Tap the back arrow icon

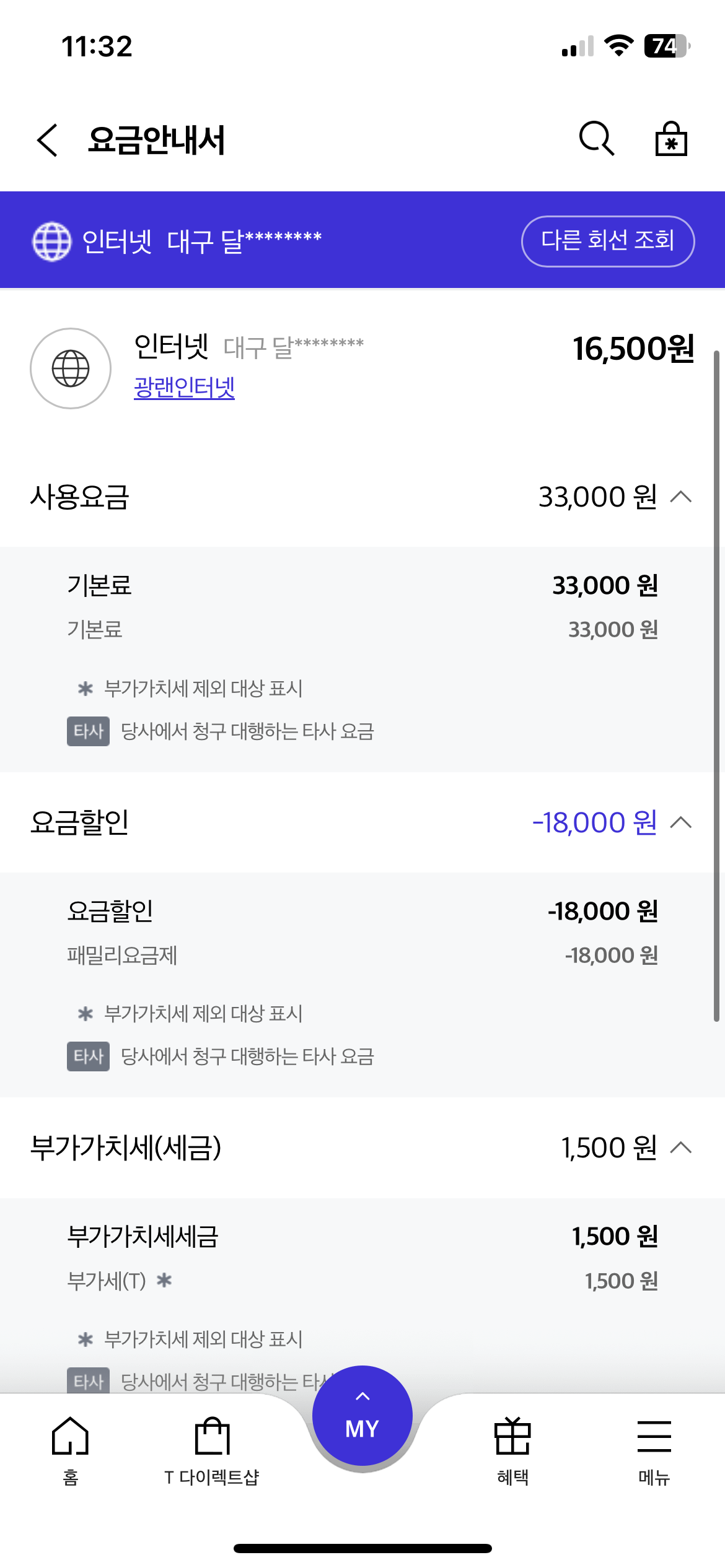48,140
